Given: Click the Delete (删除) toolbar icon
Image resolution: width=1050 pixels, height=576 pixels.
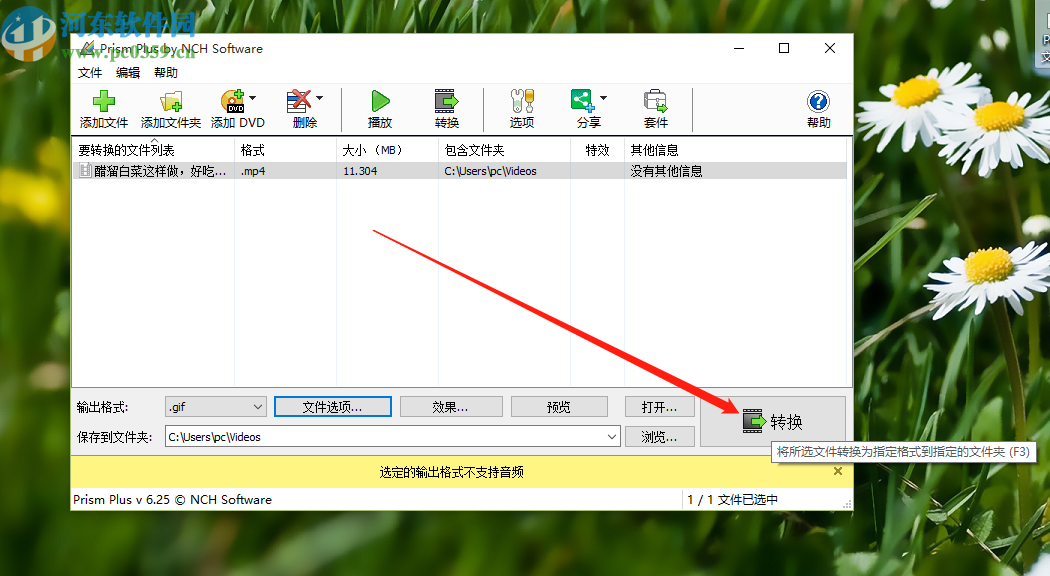Looking at the screenshot, I should click(x=299, y=101).
